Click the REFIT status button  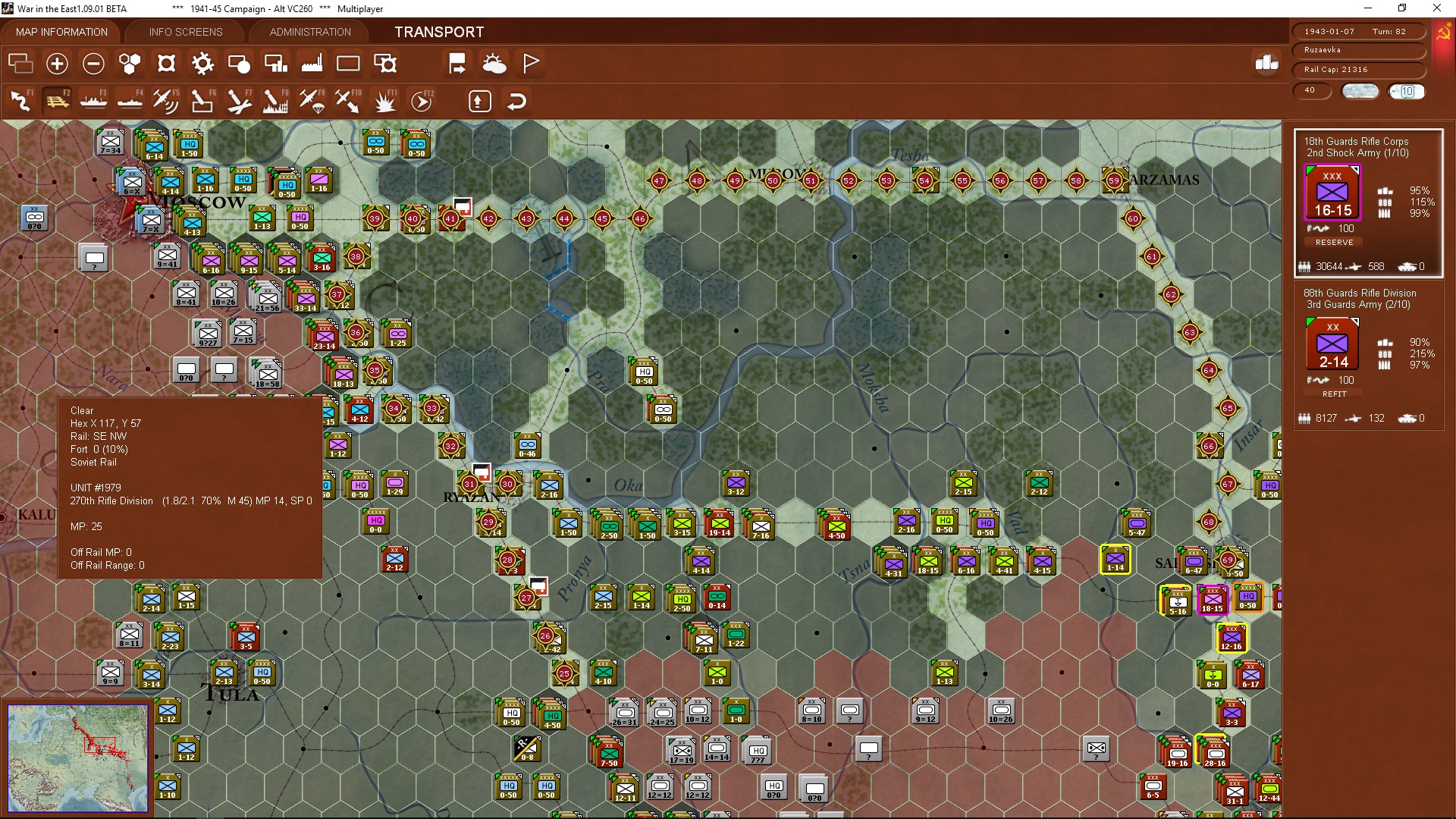coord(1334,394)
